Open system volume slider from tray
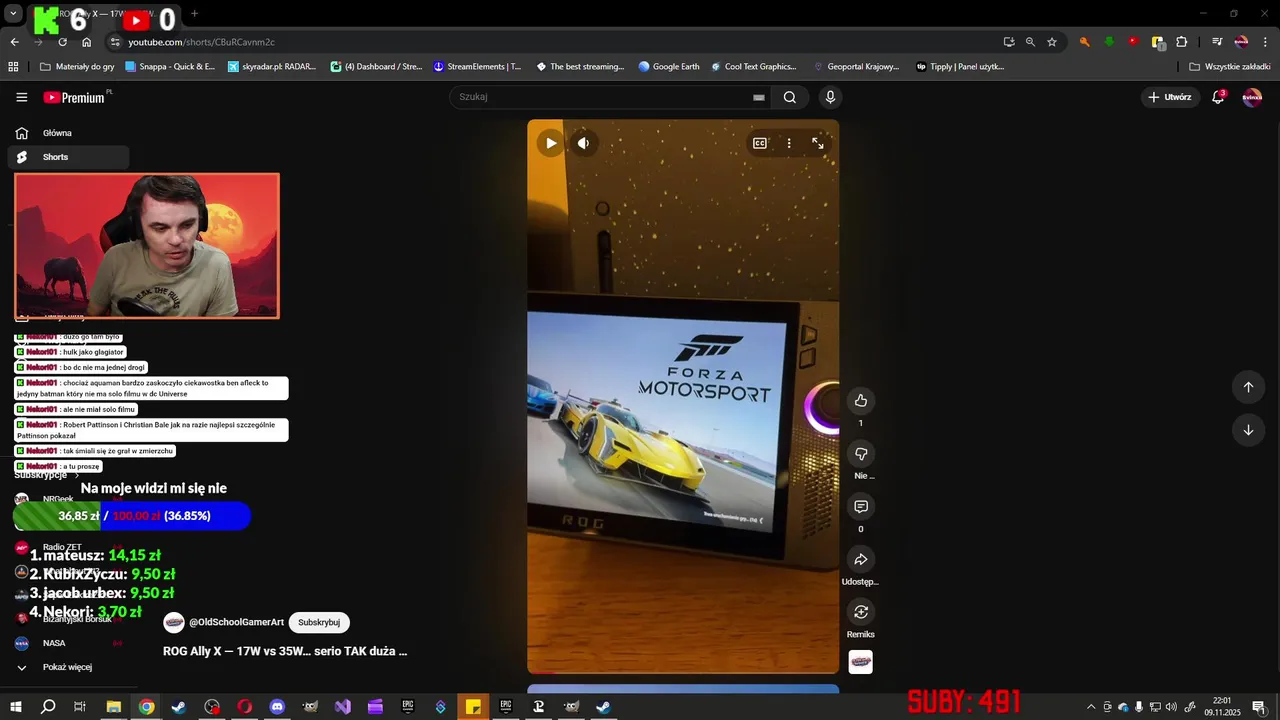The width and height of the screenshot is (1280, 720). coord(1171,707)
